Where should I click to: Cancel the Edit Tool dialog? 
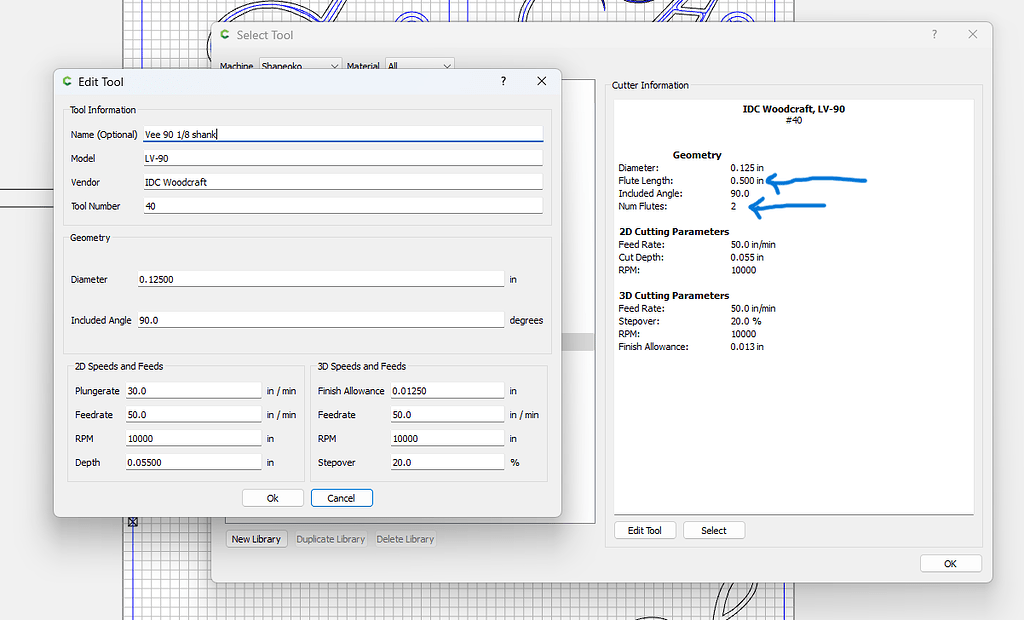pyautogui.click(x=341, y=497)
